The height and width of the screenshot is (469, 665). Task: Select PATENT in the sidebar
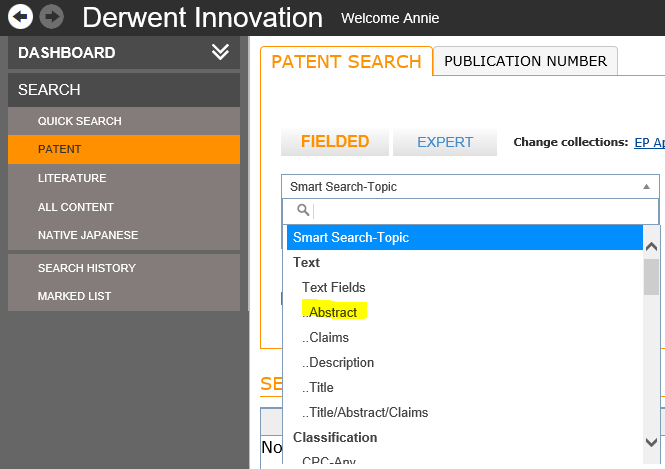click(x=124, y=149)
